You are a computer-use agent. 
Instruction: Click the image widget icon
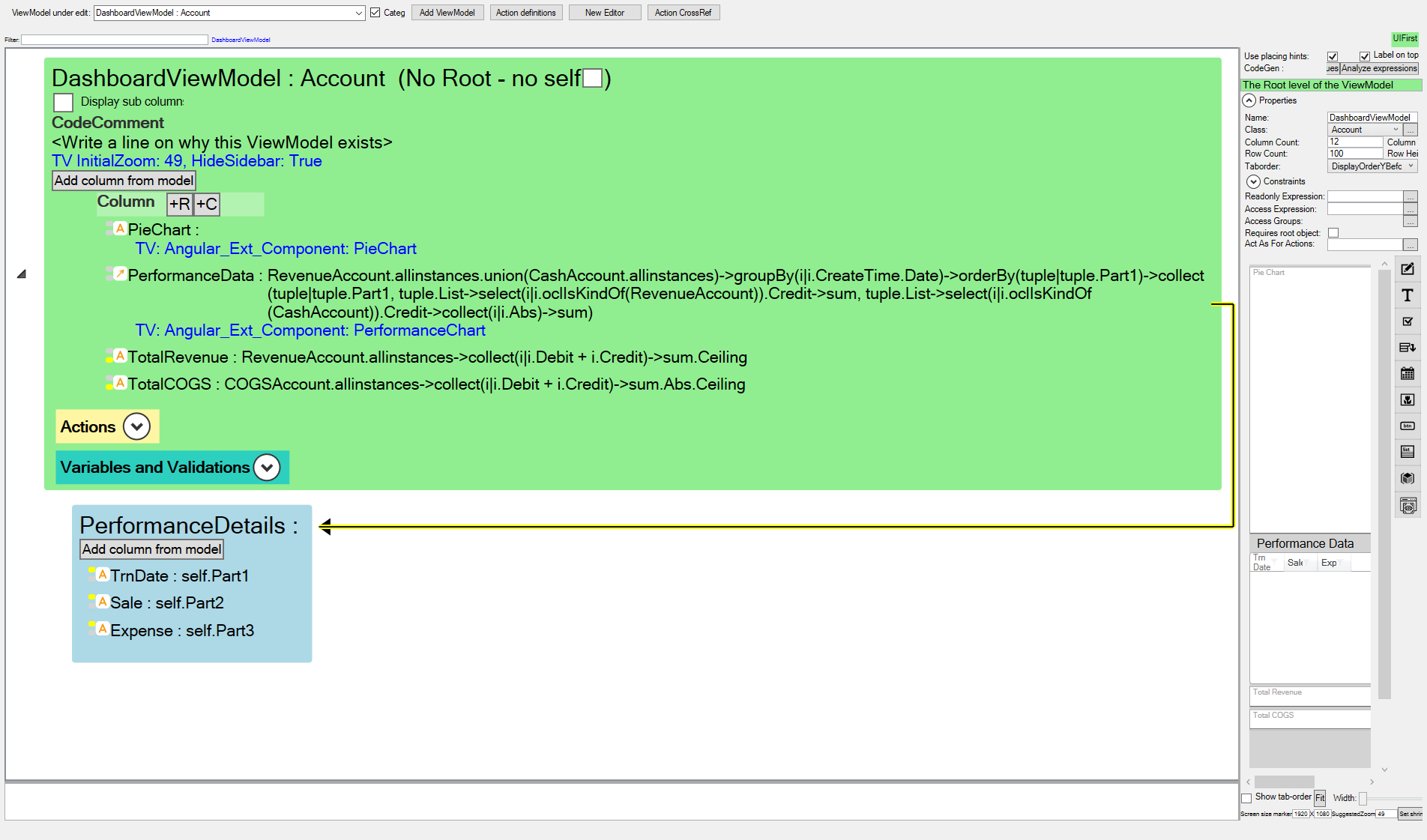click(x=1408, y=399)
